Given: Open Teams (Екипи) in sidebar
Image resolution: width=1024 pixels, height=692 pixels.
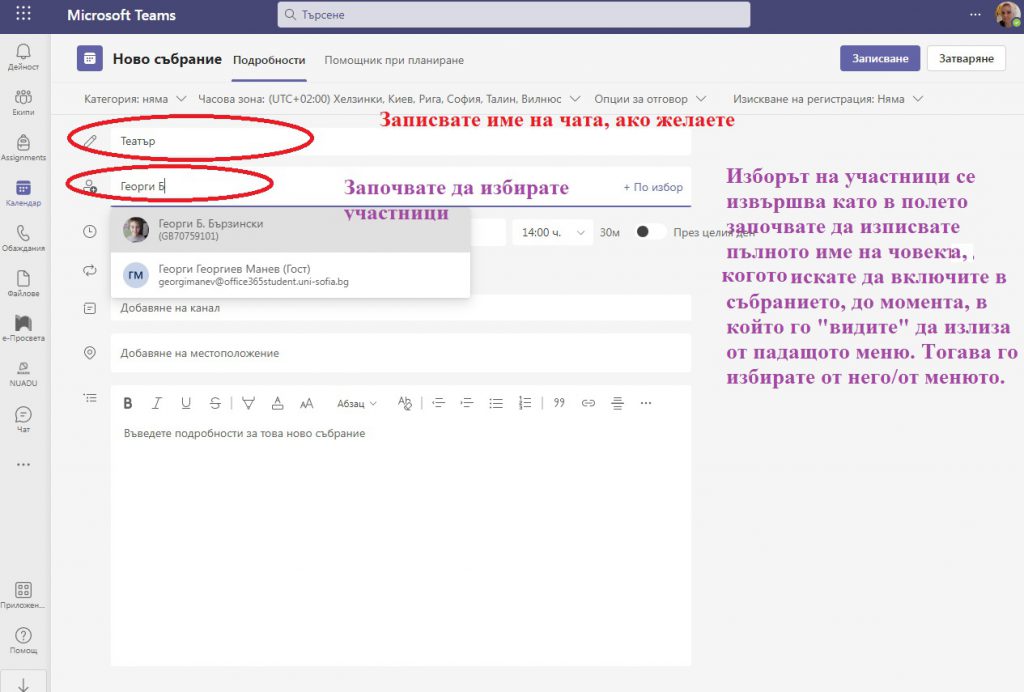Looking at the screenshot, I should [23, 102].
